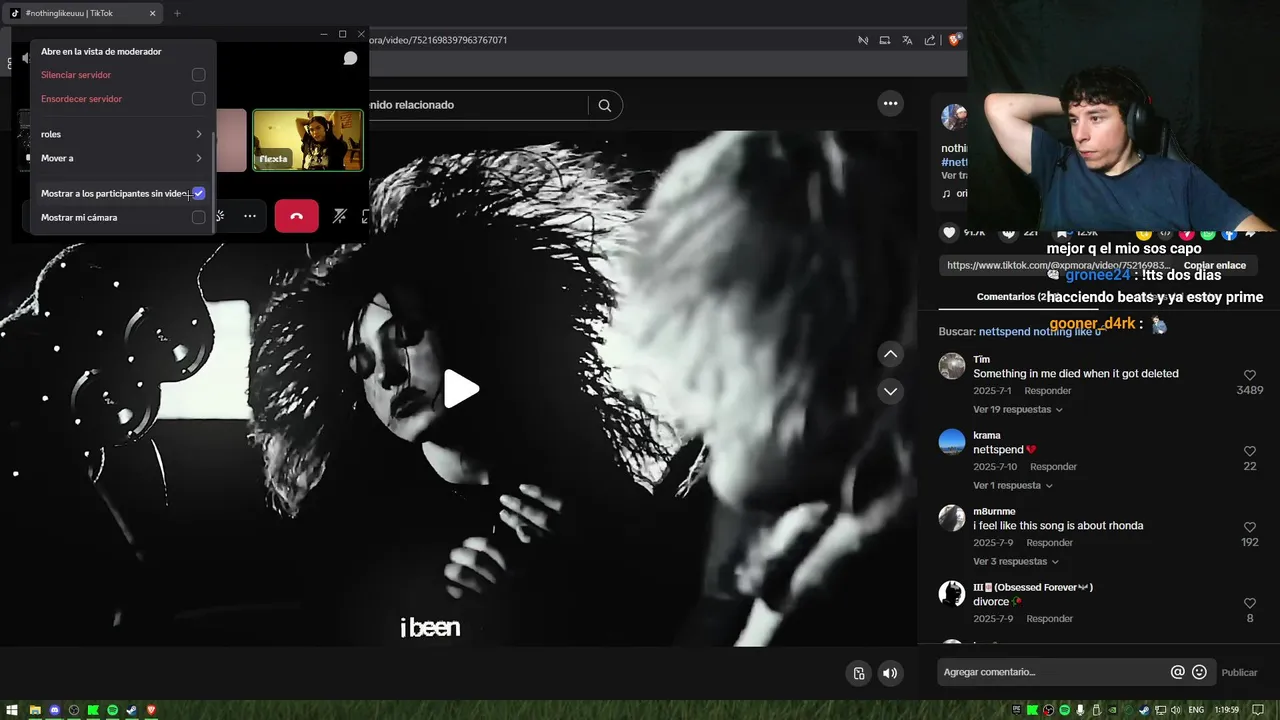Select Abre en la vista de moderador
This screenshot has height=720, width=1280.
click(101, 51)
